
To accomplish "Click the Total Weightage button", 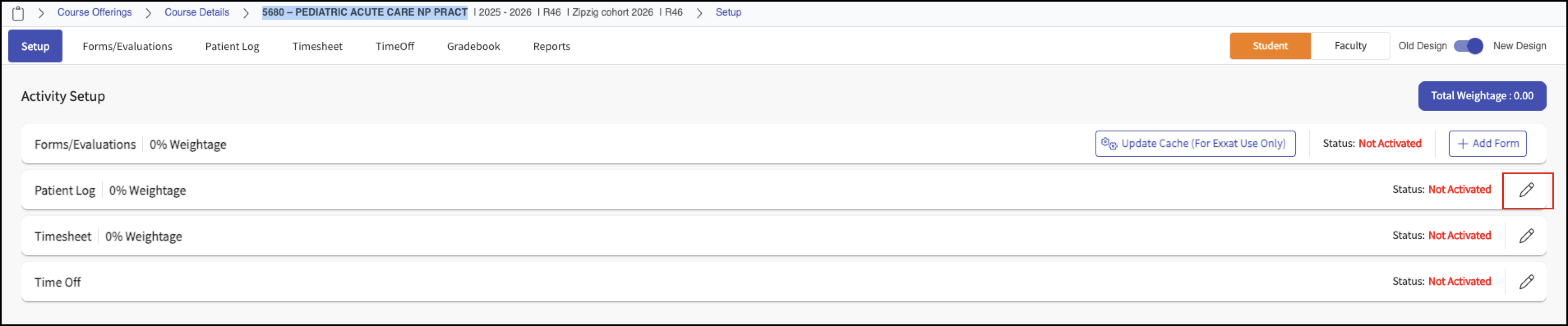I will [x=1482, y=96].
